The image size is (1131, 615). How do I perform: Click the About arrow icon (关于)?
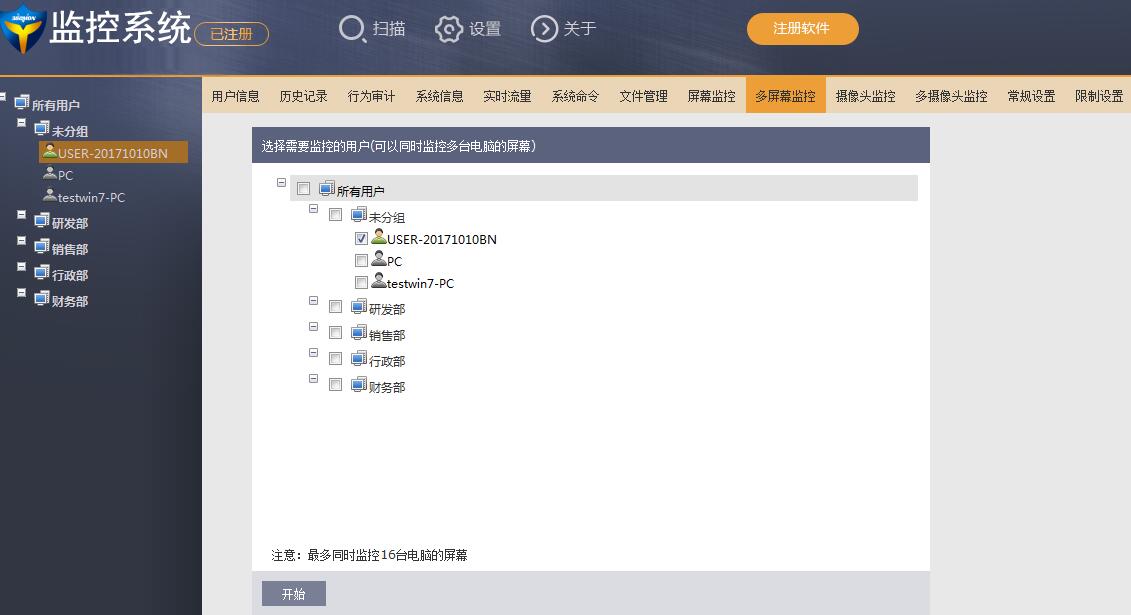pos(544,29)
